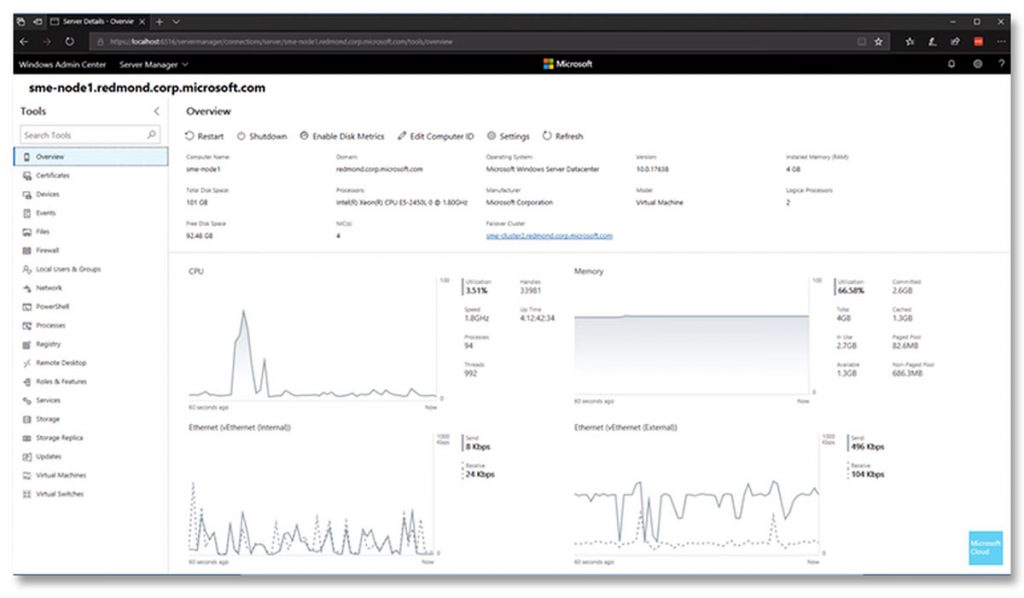Open the browser share icon
The height and width of the screenshot is (598, 1024).
point(955,42)
